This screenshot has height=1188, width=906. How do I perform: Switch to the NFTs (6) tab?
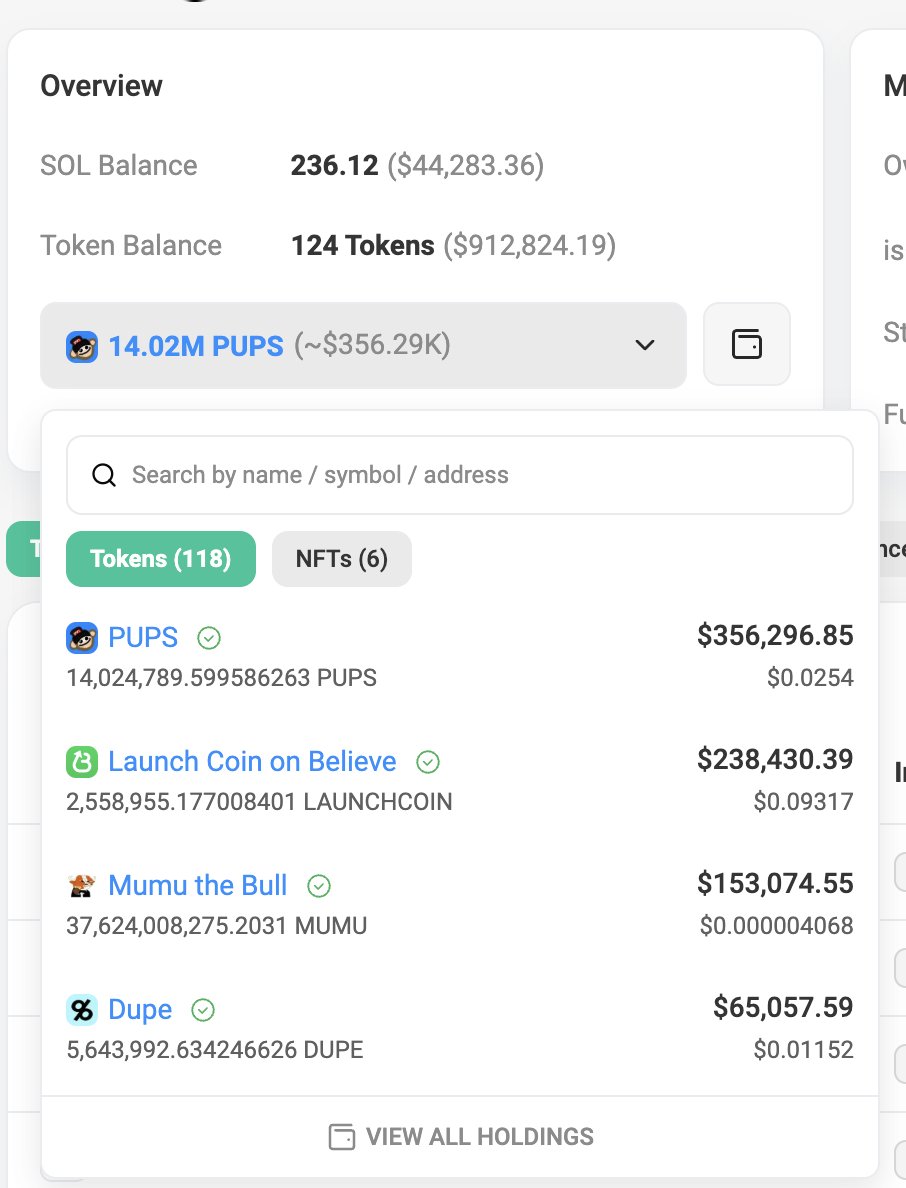[342, 559]
